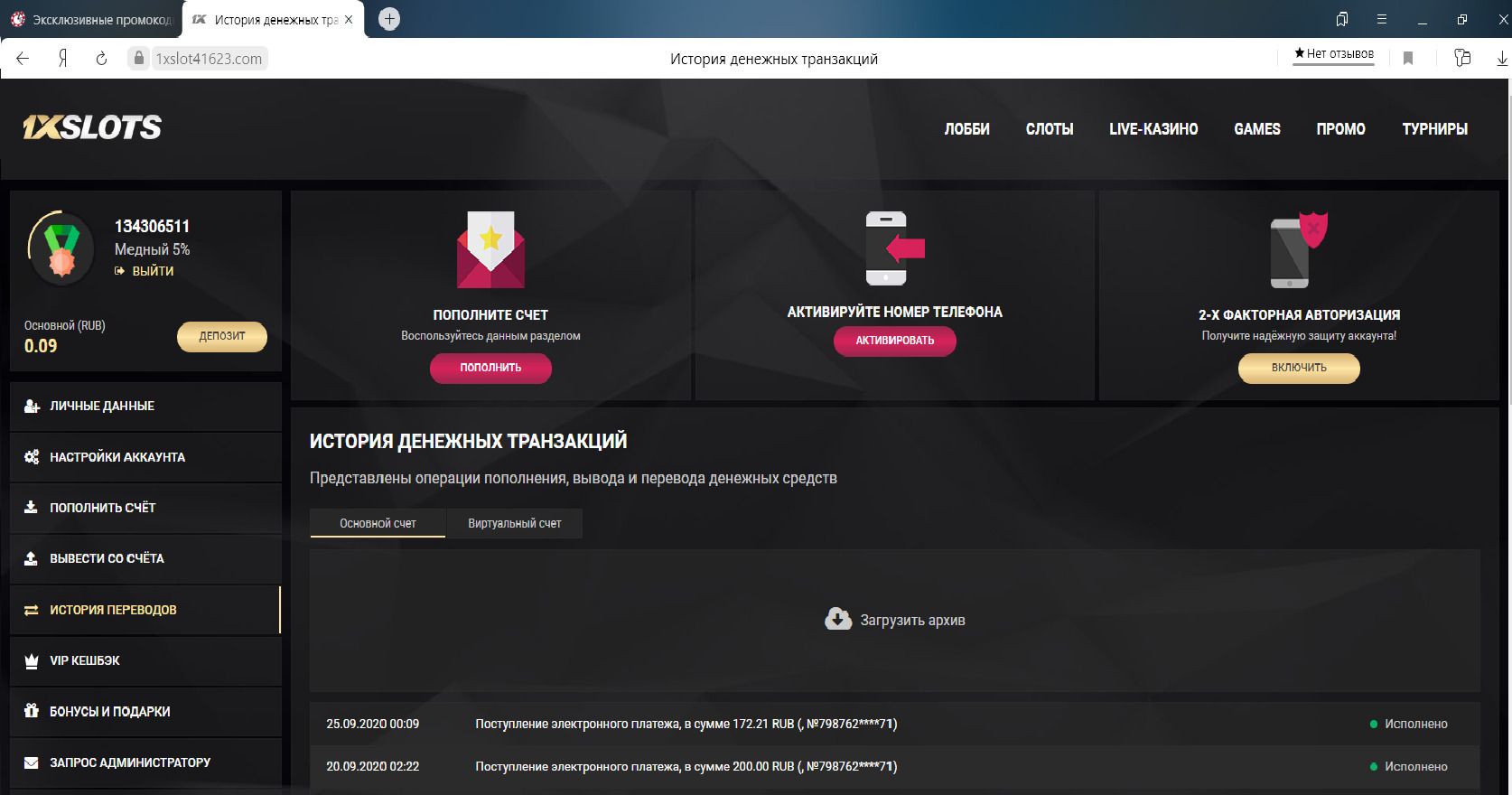
Task: Click the Нет отзывов reviews link
Action: tap(1334, 54)
